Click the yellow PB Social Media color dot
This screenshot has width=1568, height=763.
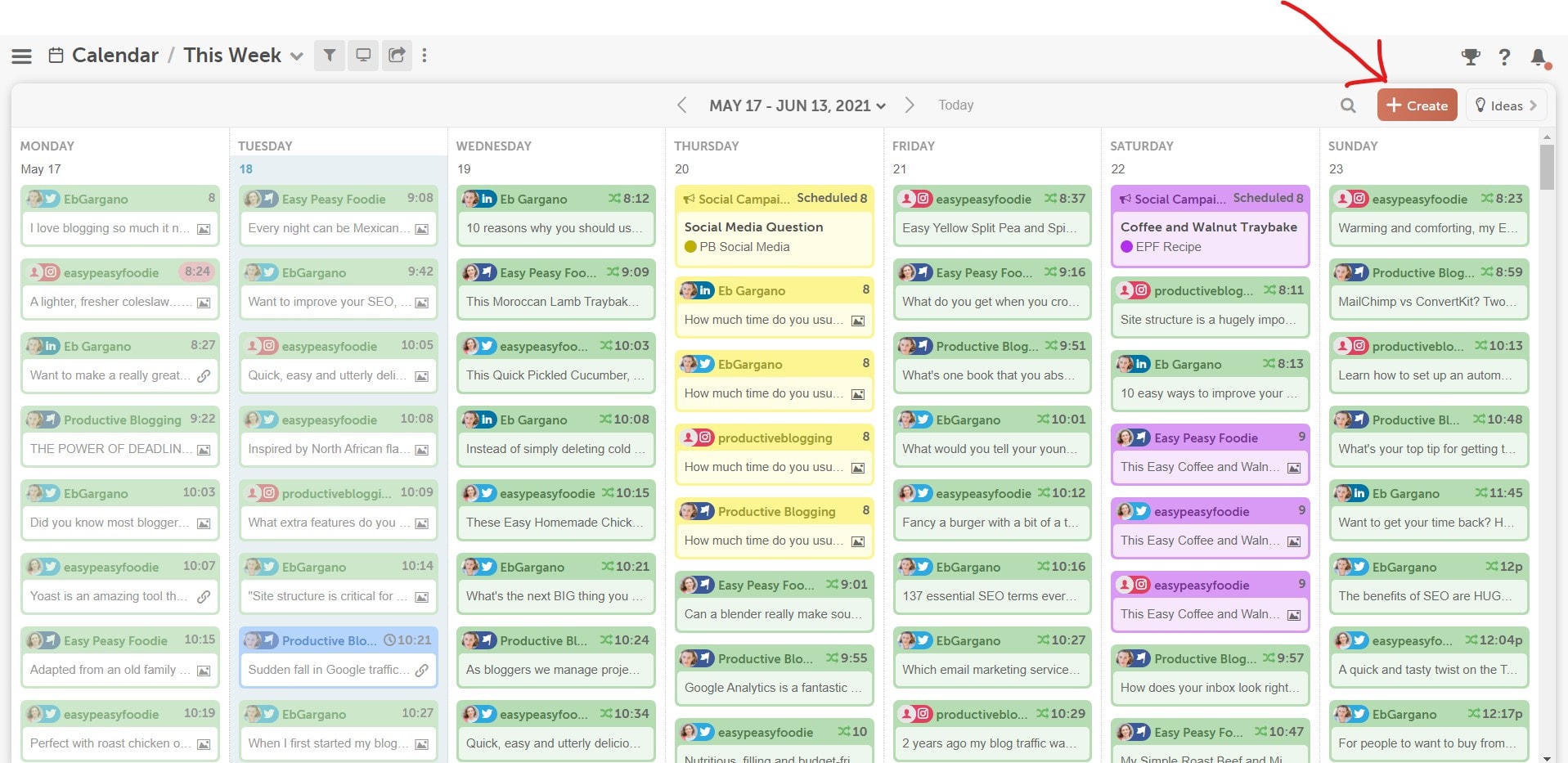click(690, 247)
